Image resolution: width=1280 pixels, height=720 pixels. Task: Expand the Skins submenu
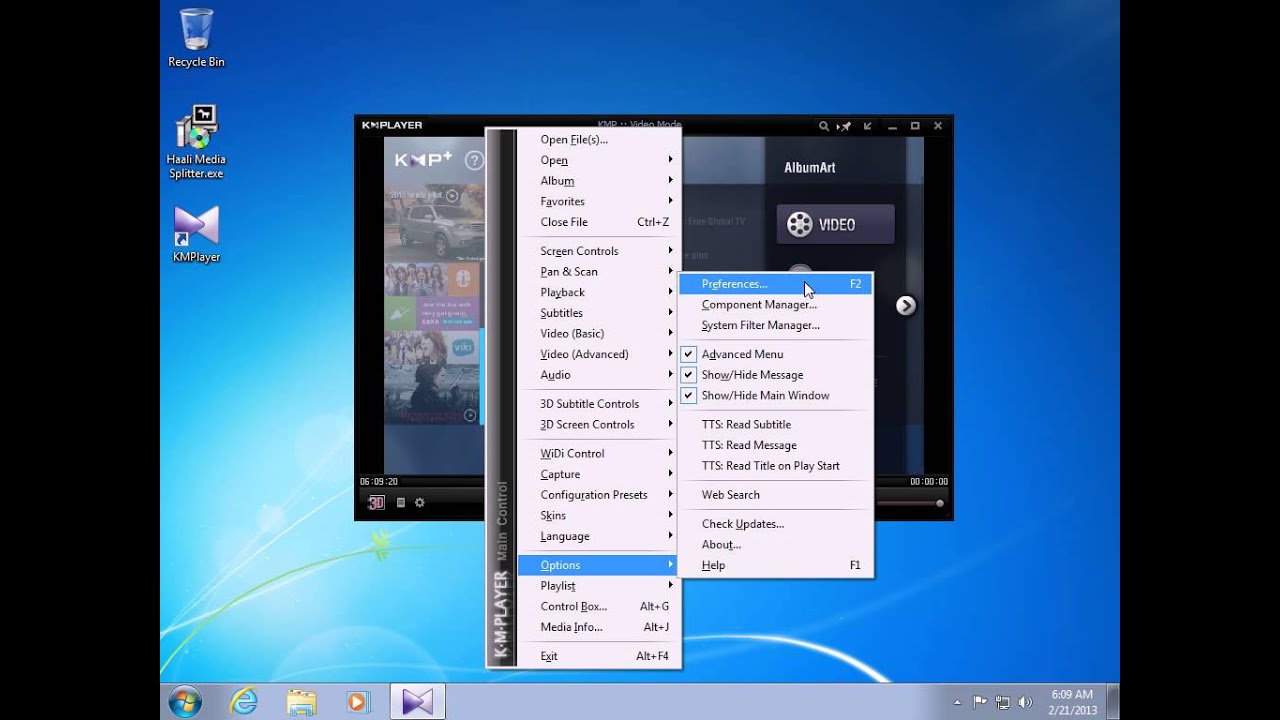point(598,516)
